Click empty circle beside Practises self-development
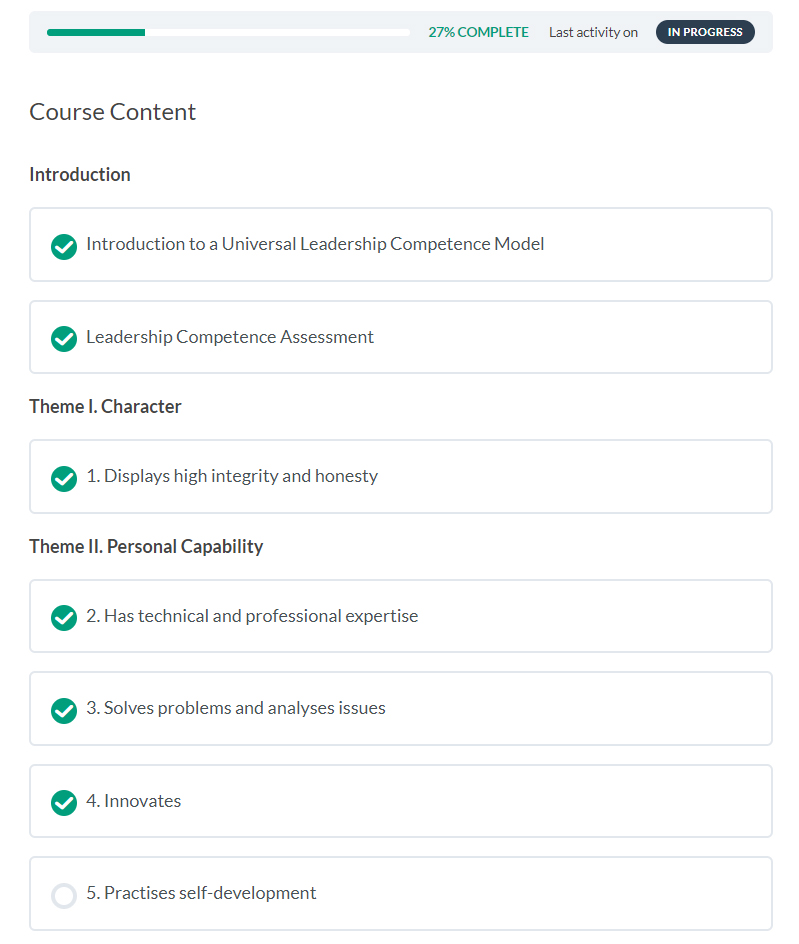 64,895
